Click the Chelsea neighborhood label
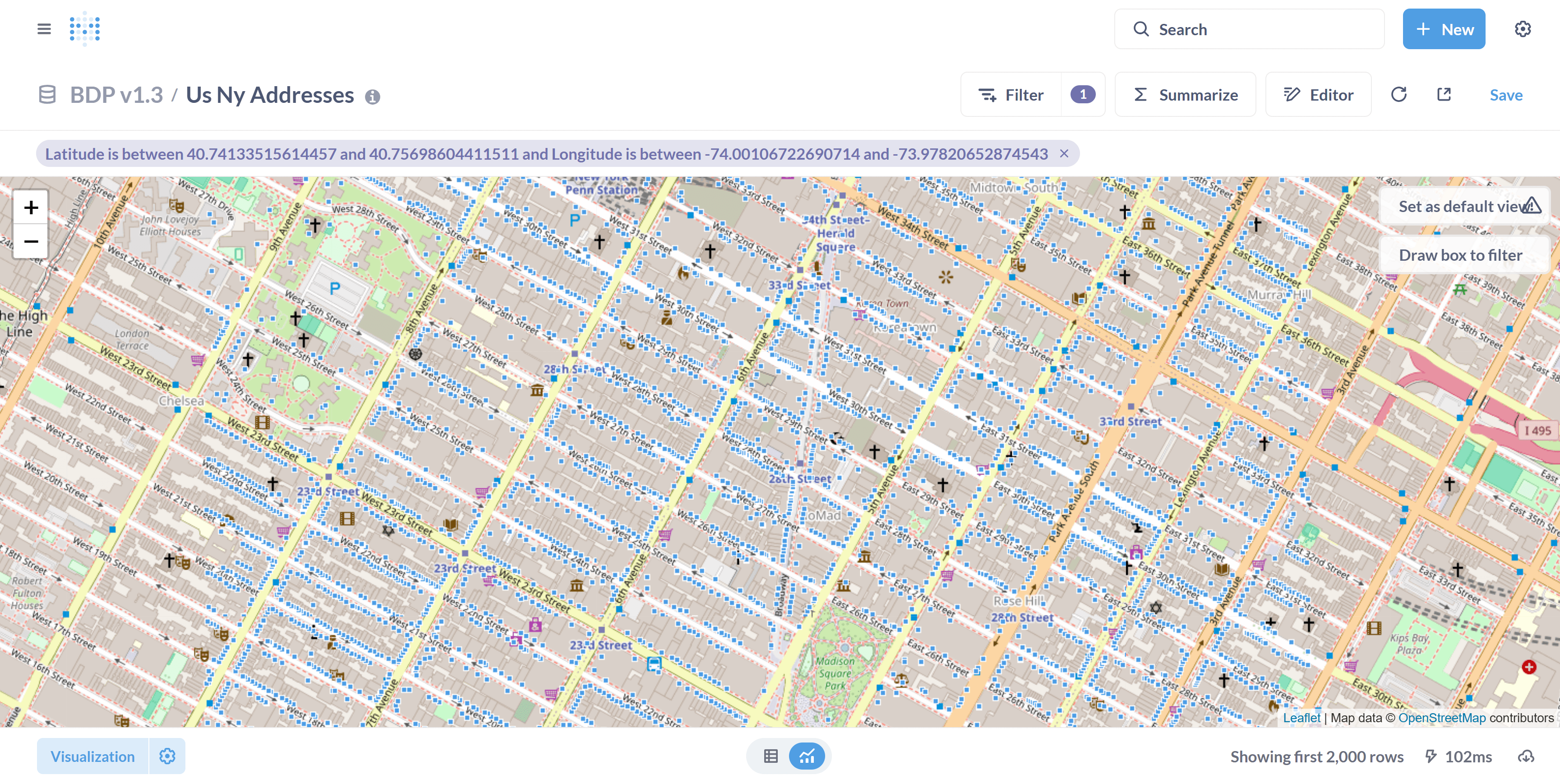Image resolution: width=1560 pixels, height=784 pixels. 181,401
